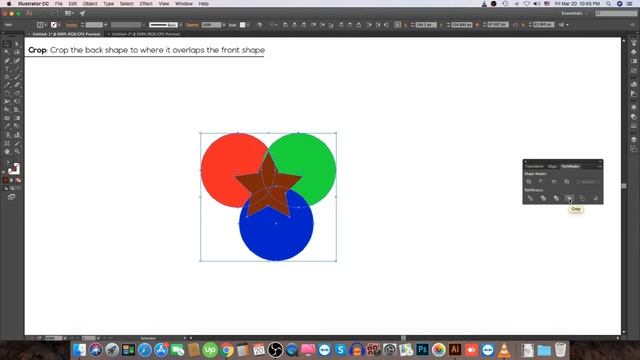This screenshot has height=360, width=640.
Task: Open Photoshop from the Dock
Action: (x=422, y=350)
